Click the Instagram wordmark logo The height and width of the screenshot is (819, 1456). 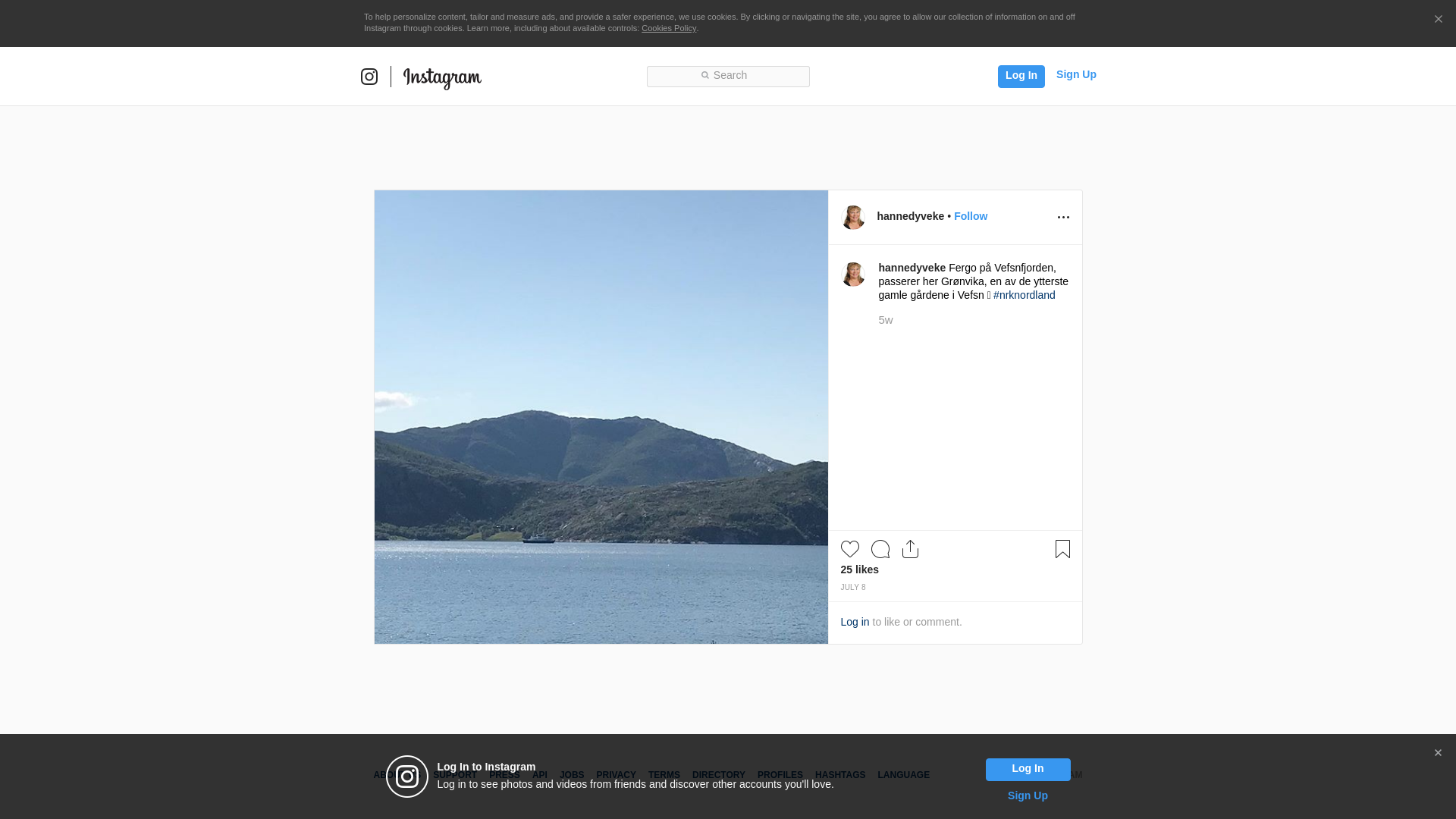point(442,77)
